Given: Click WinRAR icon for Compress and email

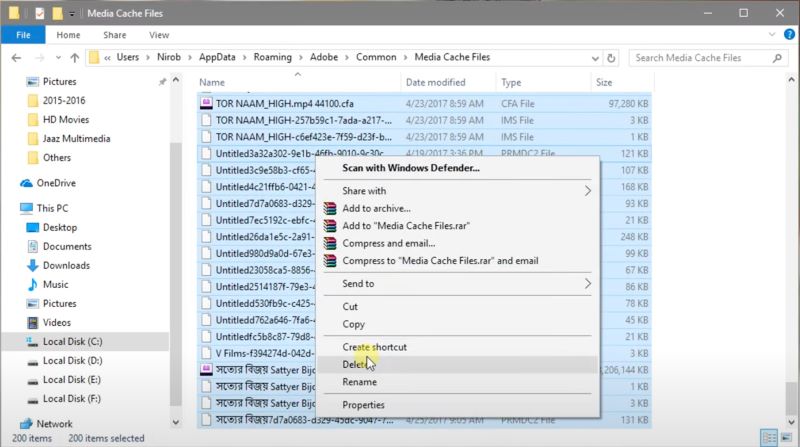Looking at the screenshot, I should pos(330,243).
